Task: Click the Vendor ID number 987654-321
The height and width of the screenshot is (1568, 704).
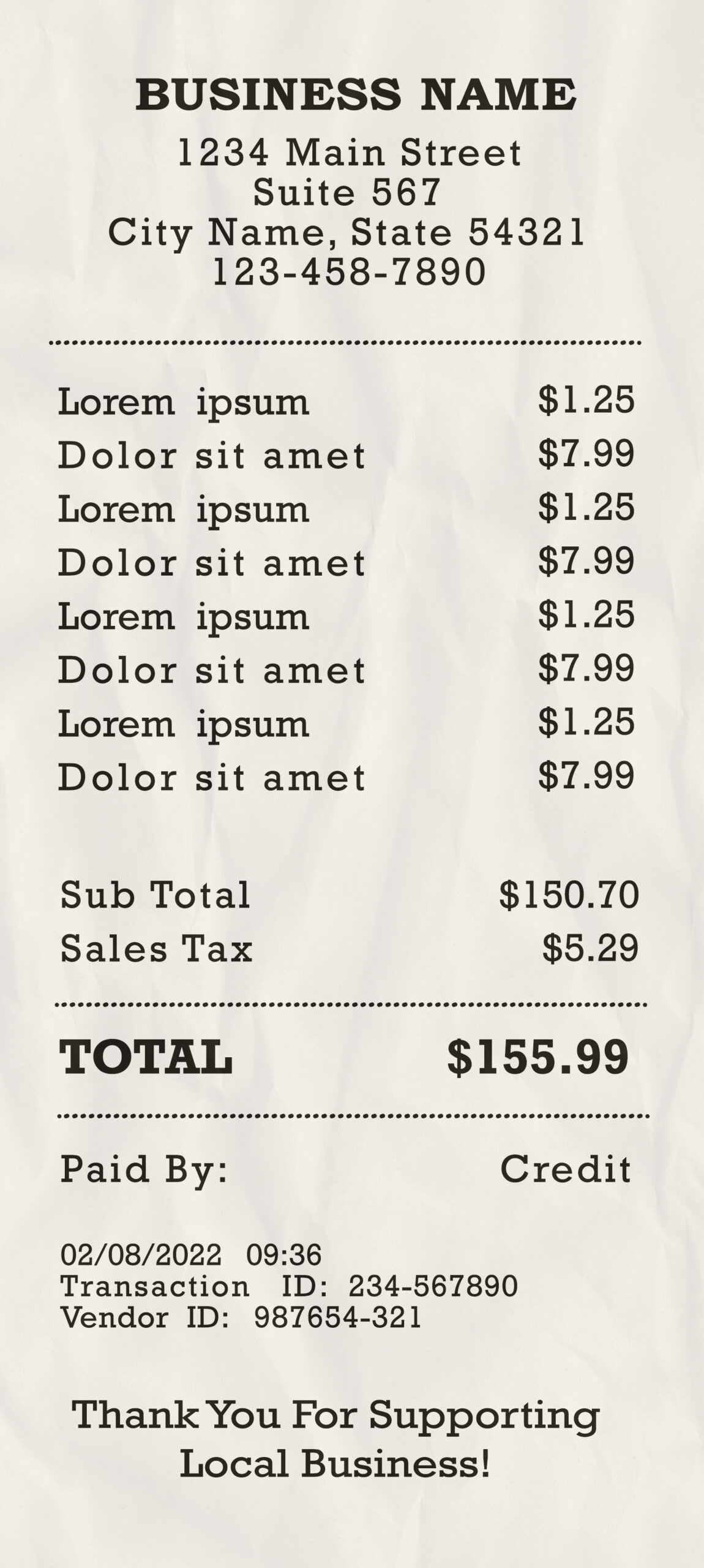Action: pyautogui.click(x=337, y=1317)
